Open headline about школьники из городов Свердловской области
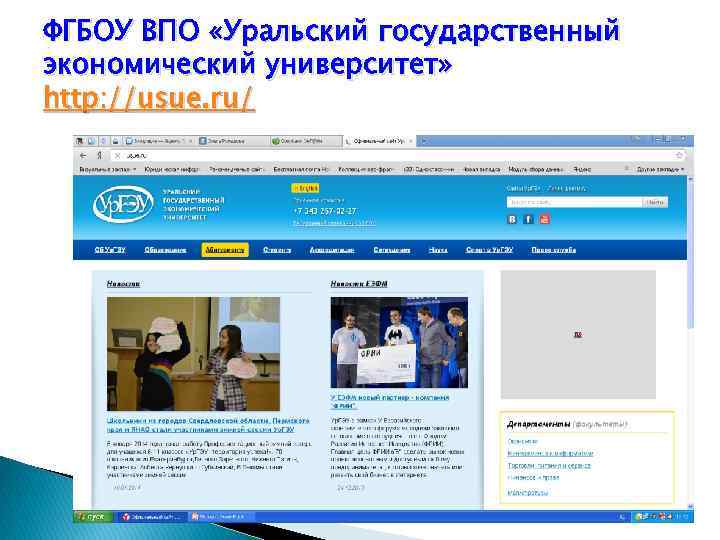 pos(208,425)
